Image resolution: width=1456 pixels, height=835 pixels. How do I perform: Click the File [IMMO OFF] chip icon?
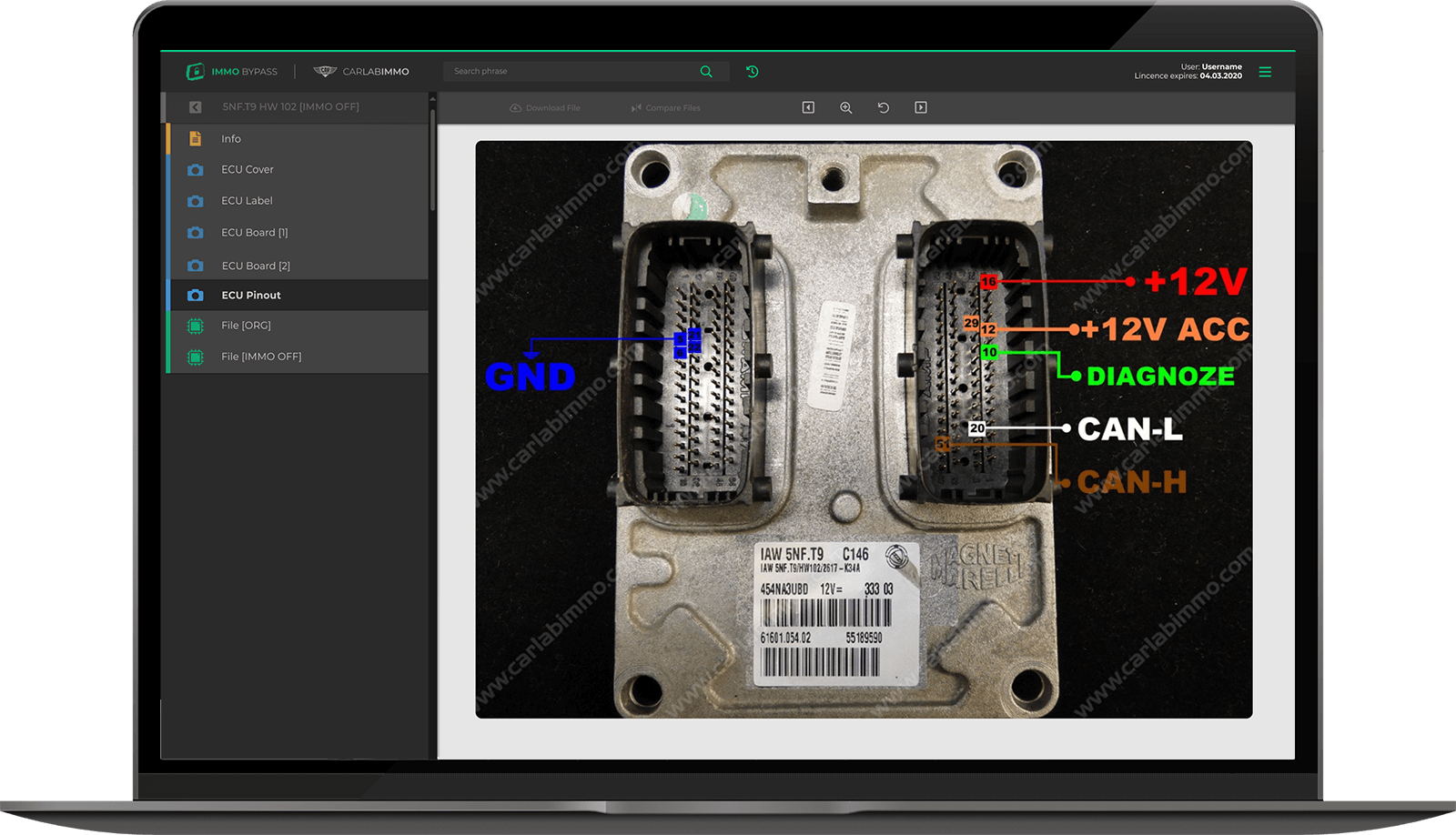(195, 357)
